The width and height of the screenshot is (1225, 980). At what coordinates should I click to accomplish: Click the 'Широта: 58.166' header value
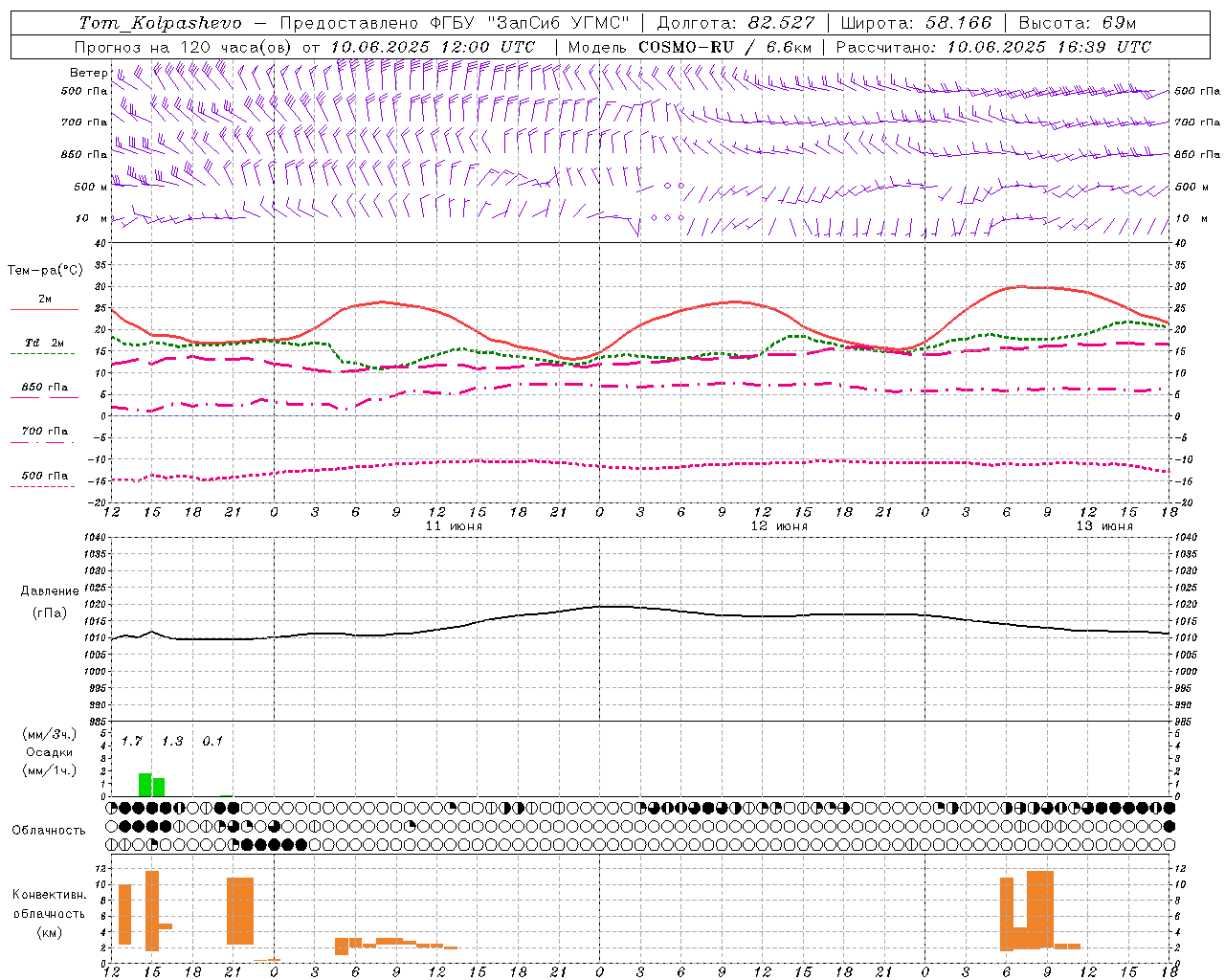point(917,23)
